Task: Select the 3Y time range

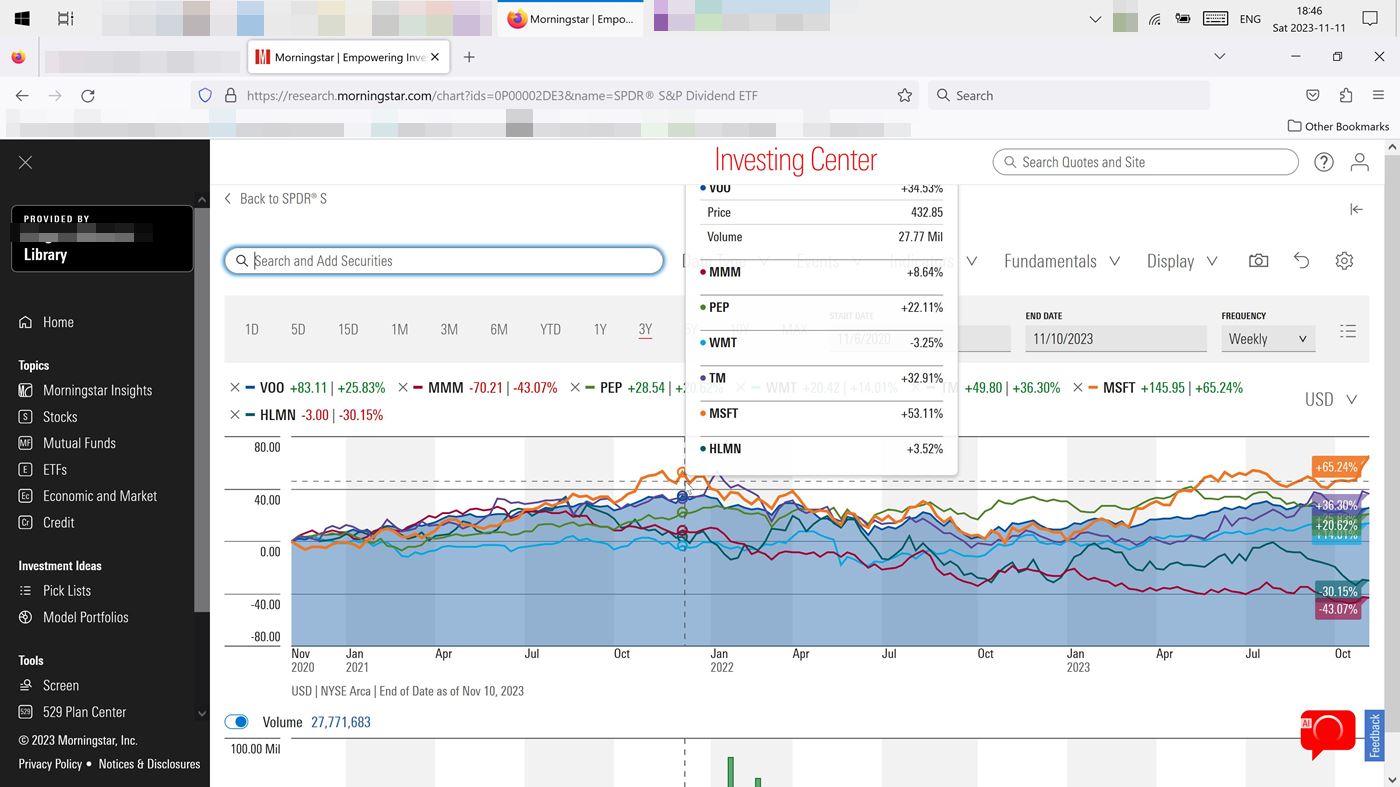Action: click(x=645, y=329)
